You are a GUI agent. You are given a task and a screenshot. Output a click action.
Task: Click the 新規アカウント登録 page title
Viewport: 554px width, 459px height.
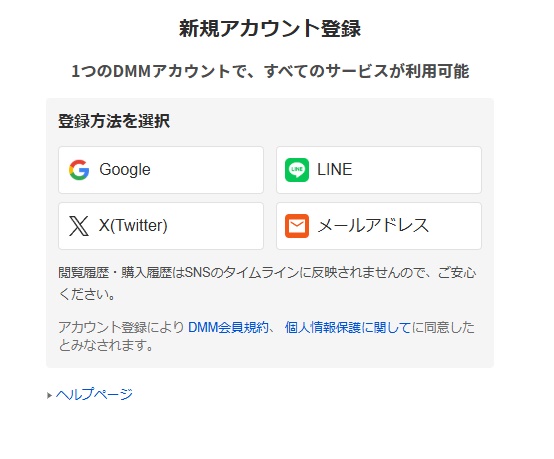(x=270, y=29)
